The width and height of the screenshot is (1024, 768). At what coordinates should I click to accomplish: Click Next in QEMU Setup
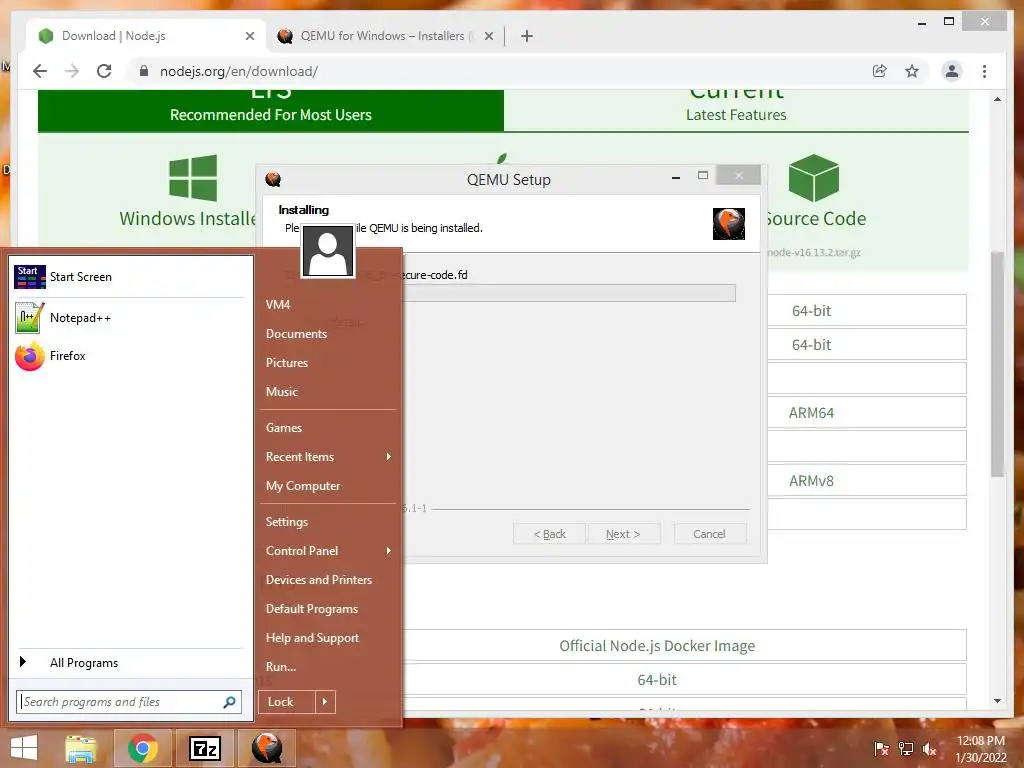(x=623, y=534)
